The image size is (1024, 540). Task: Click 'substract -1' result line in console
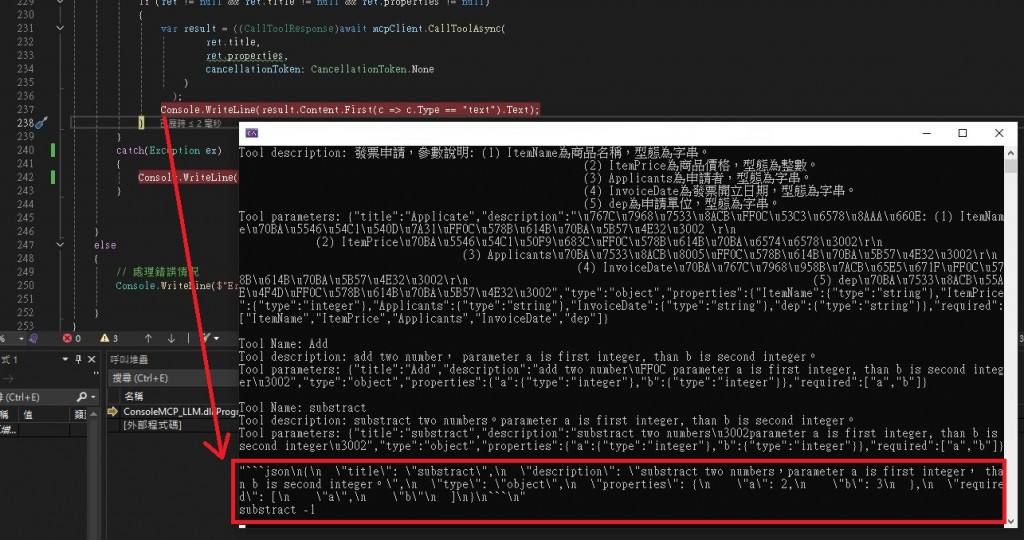click(277, 509)
